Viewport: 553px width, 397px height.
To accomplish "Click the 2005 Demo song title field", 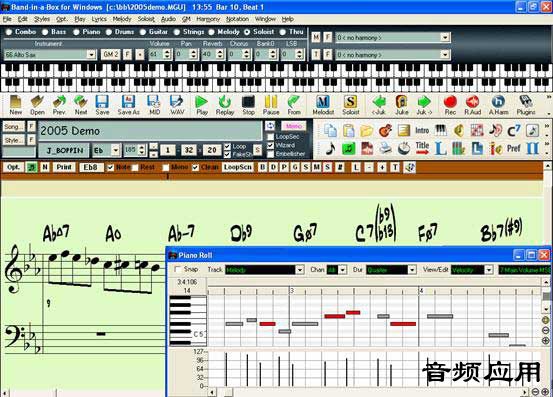I will point(150,131).
